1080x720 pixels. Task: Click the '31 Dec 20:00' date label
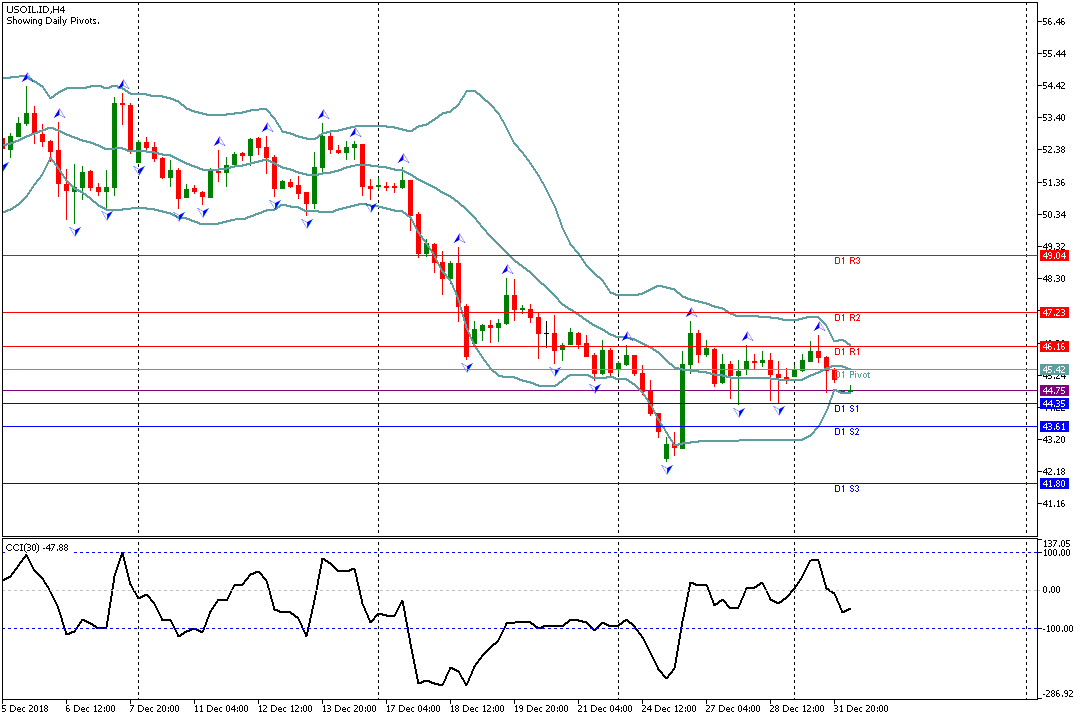(861, 708)
